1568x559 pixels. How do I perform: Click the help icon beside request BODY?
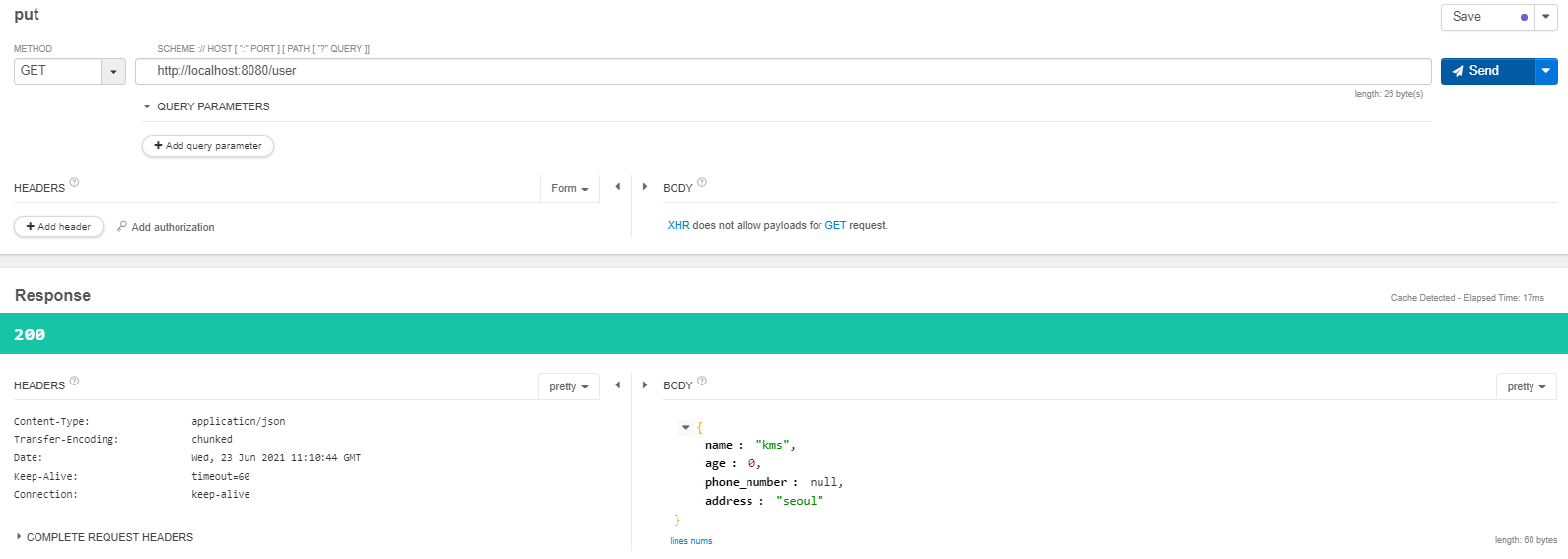(x=702, y=182)
